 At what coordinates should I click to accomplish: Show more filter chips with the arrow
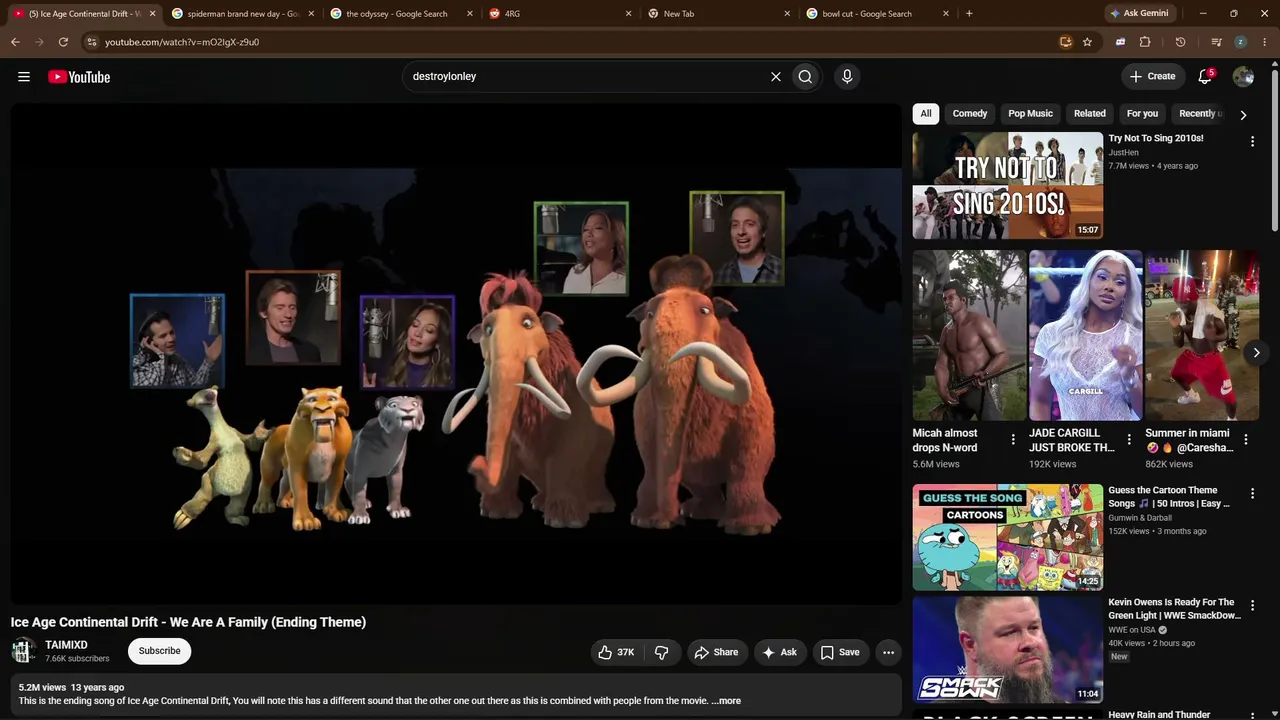click(x=1243, y=114)
